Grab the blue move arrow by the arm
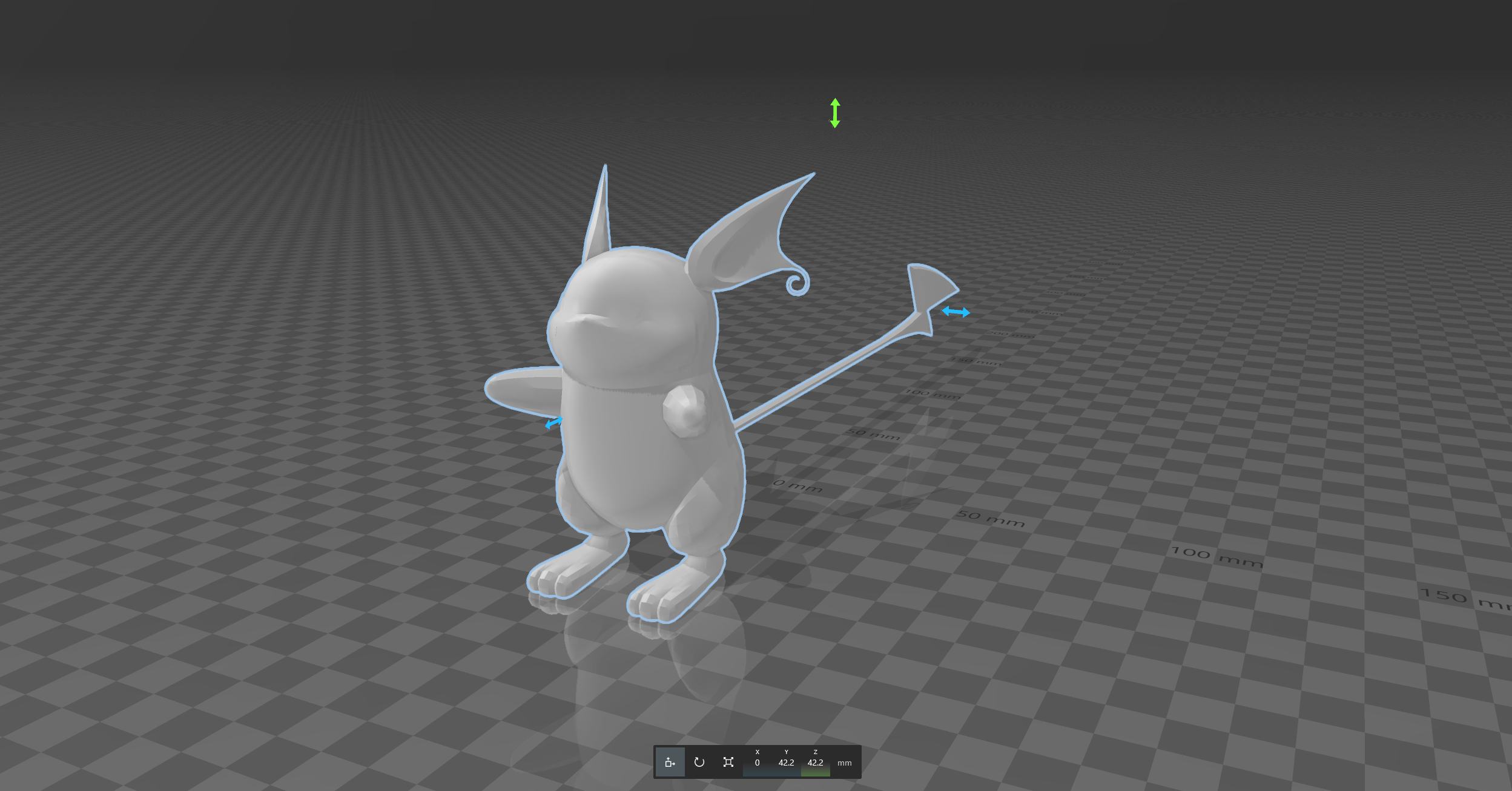Screen dimensions: 1512x791 point(553,422)
